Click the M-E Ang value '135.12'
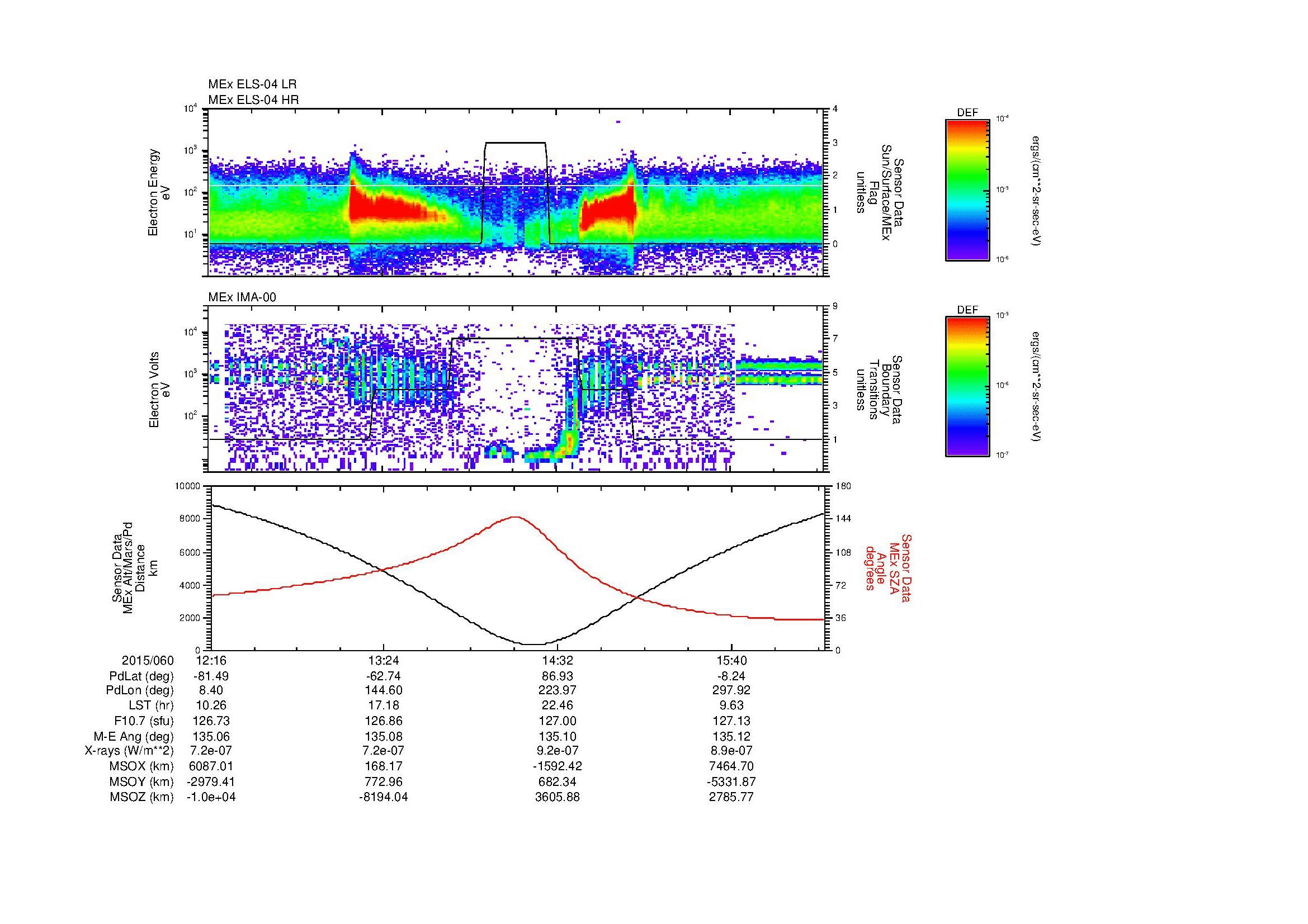This screenshot has height=924, width=1308. point(731,737)
